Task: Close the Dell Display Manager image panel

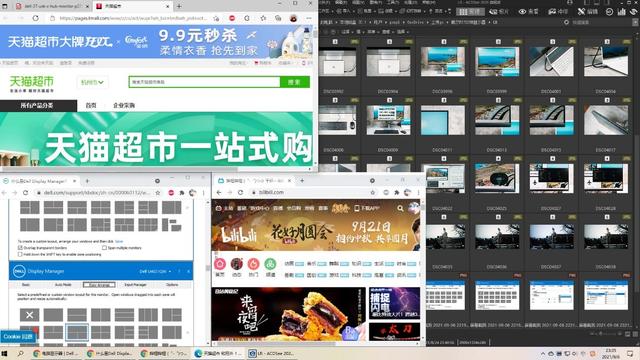Action: [x=189, y=271]
